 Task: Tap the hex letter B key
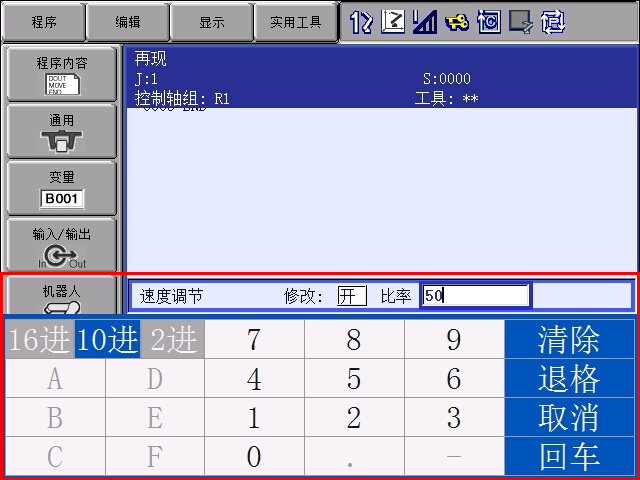tap(55, 417)
